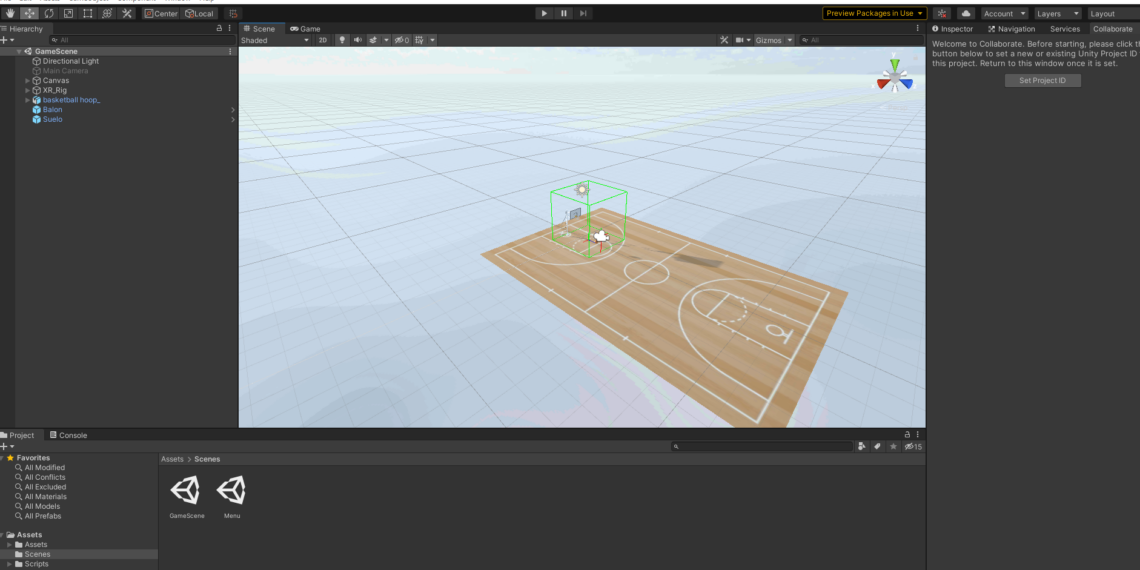Screen dimensions: 1140x570
Task: Collapse the GameScene root node
Action: click(x=19, y=52)
